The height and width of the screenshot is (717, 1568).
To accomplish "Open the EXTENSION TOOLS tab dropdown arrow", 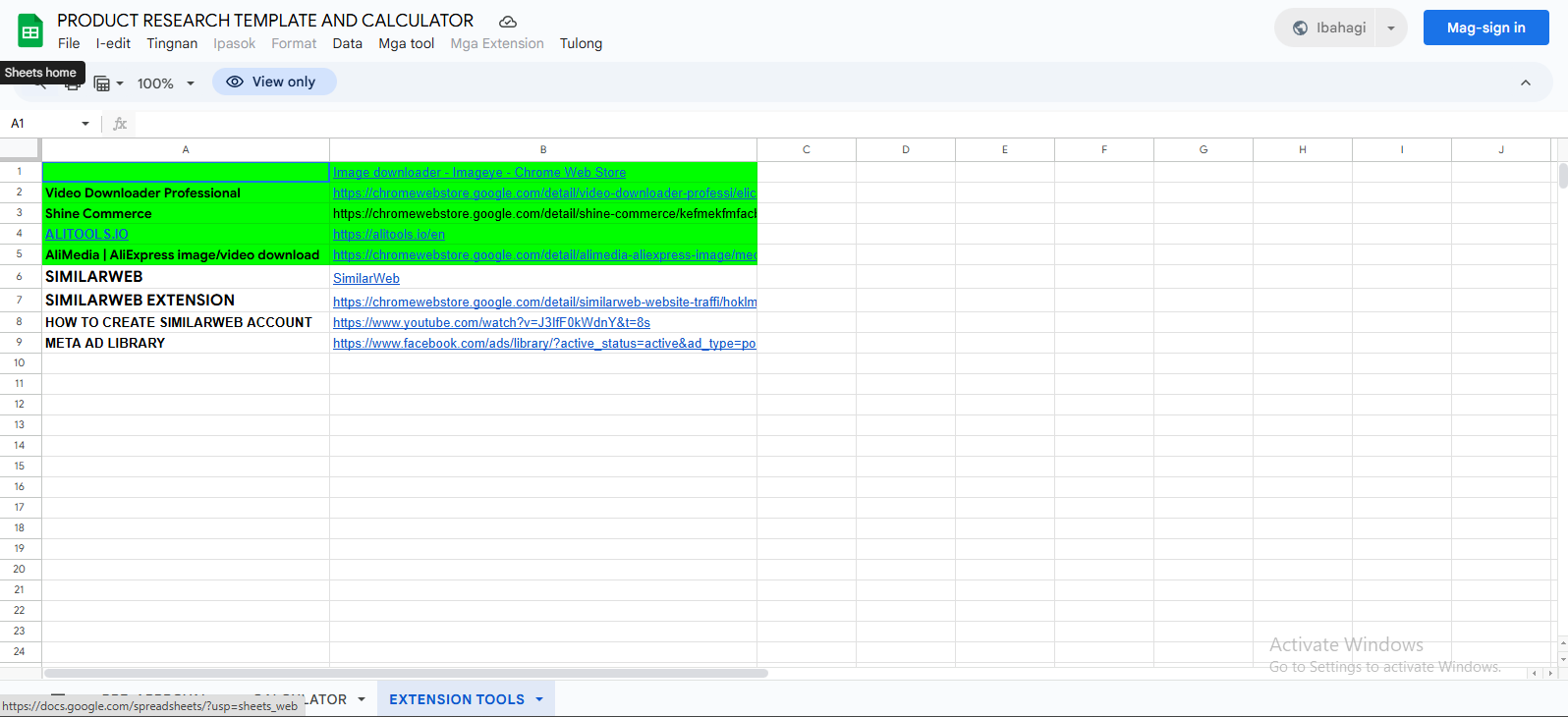I will (539, 699).
